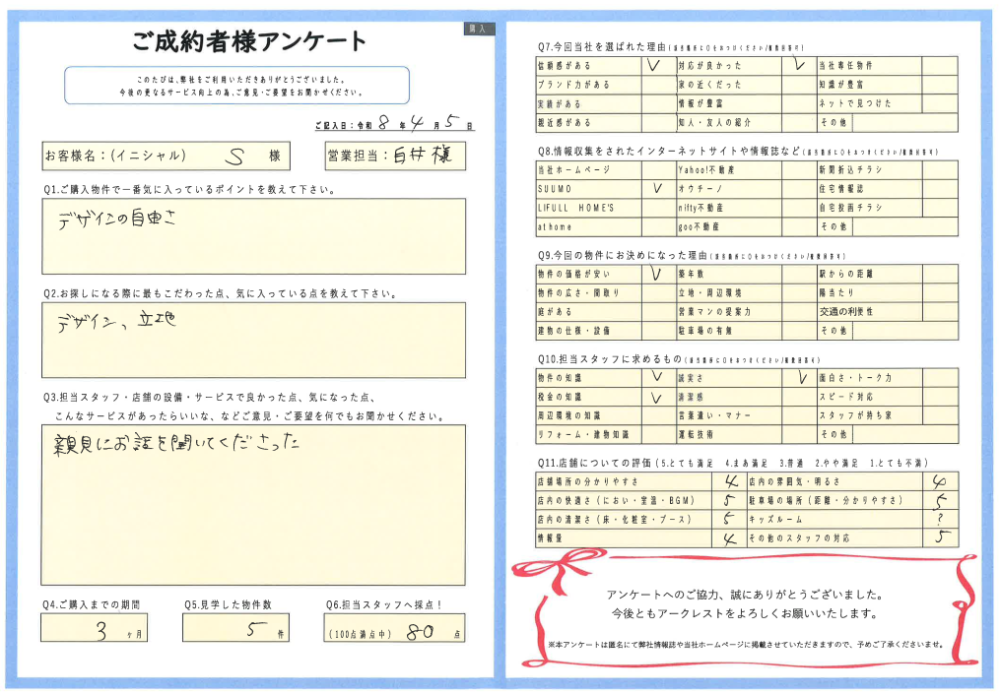
Task: Tick the box for 信頼感がある in Q7
Action: click(657, 65)
